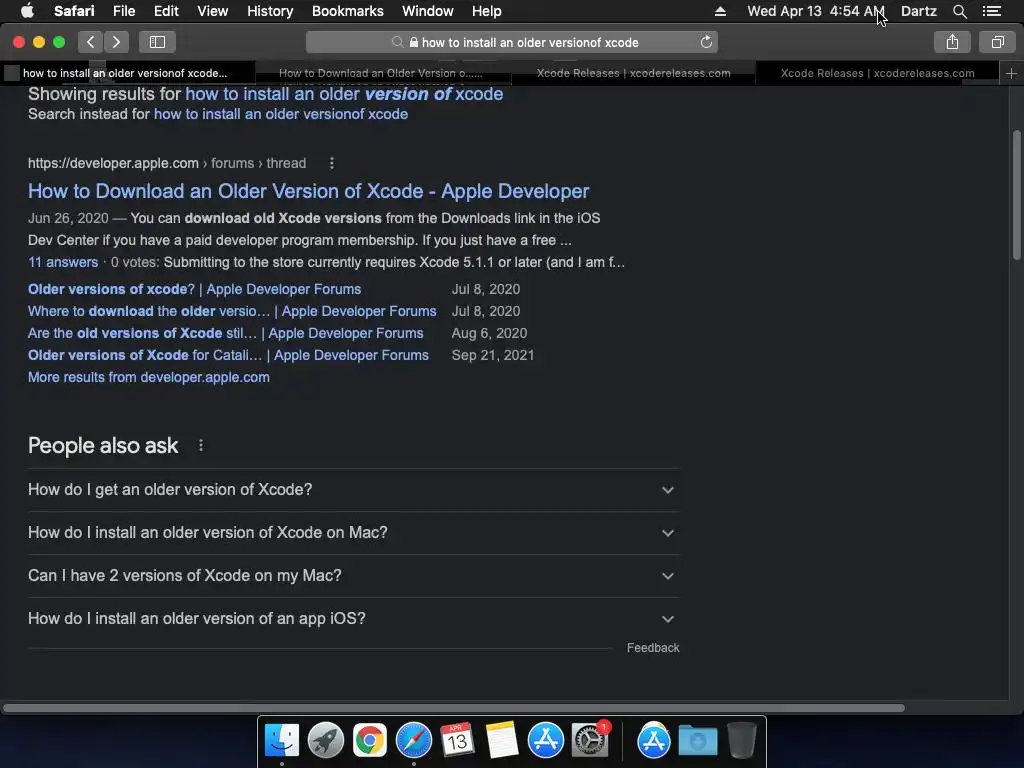Open the View menu
The image size is (1024, 768).
coord(212,11)
